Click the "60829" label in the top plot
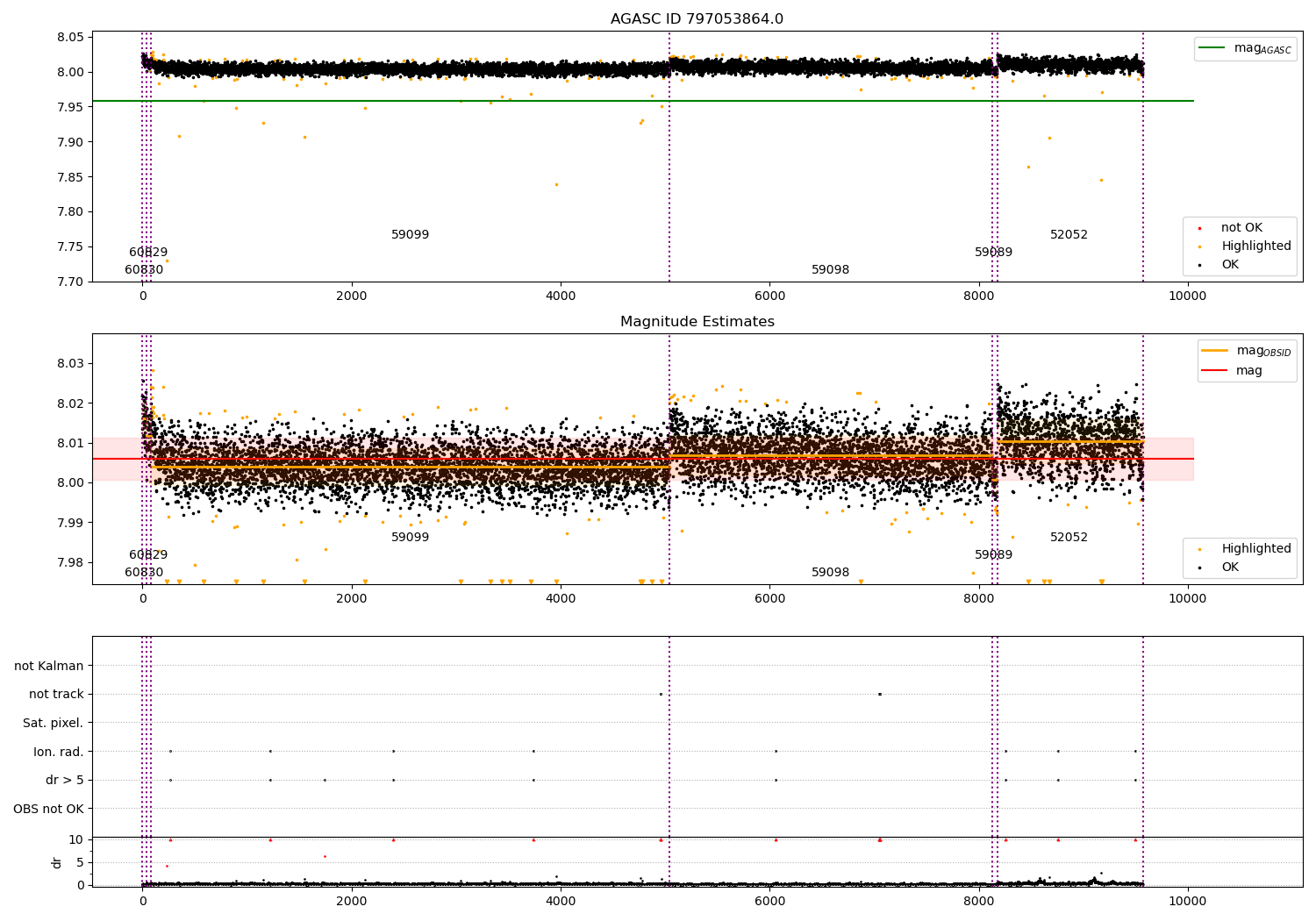This screenshot has height=921, width=1316. click(148, 253)
